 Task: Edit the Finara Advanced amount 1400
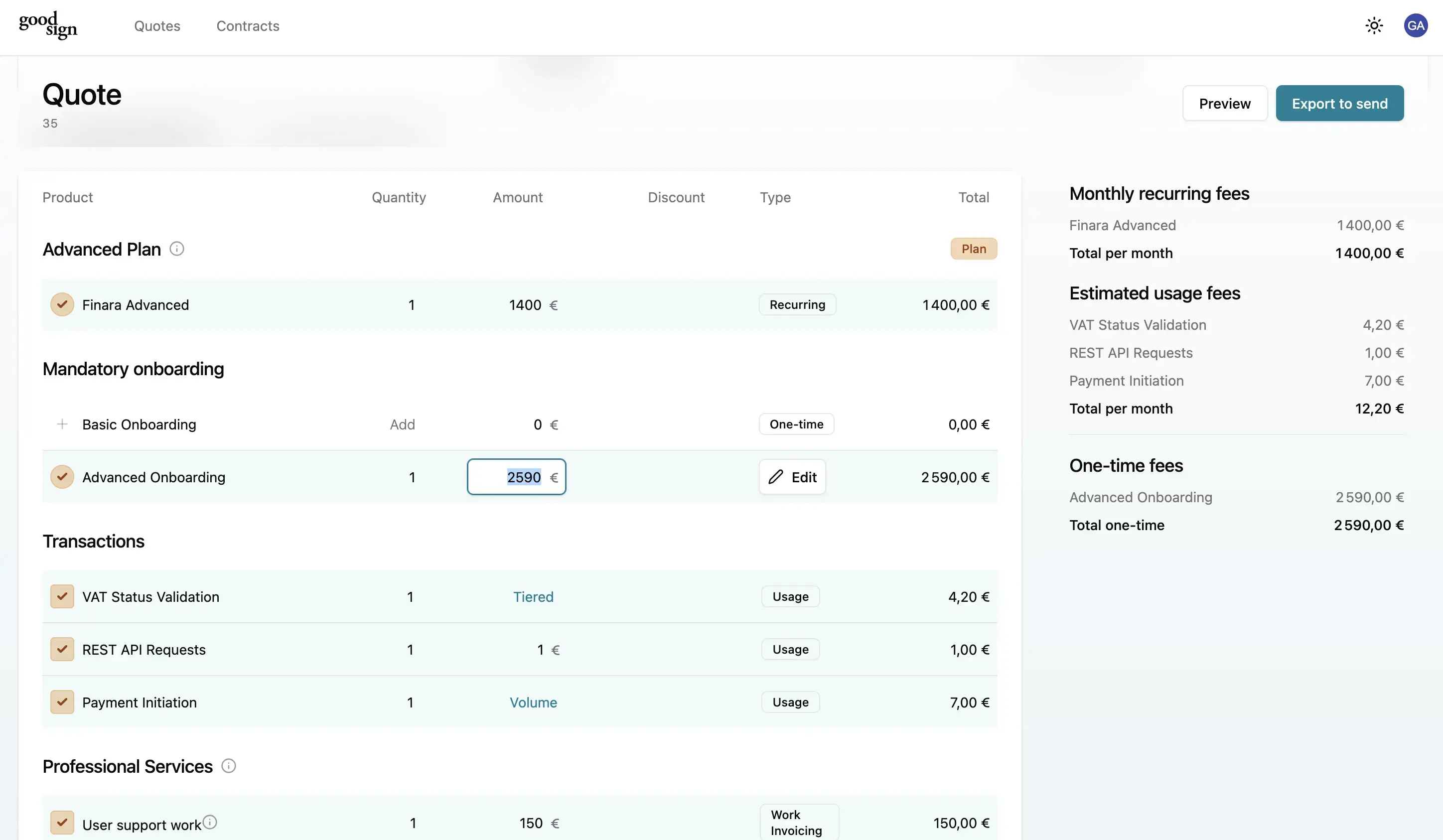525,305
